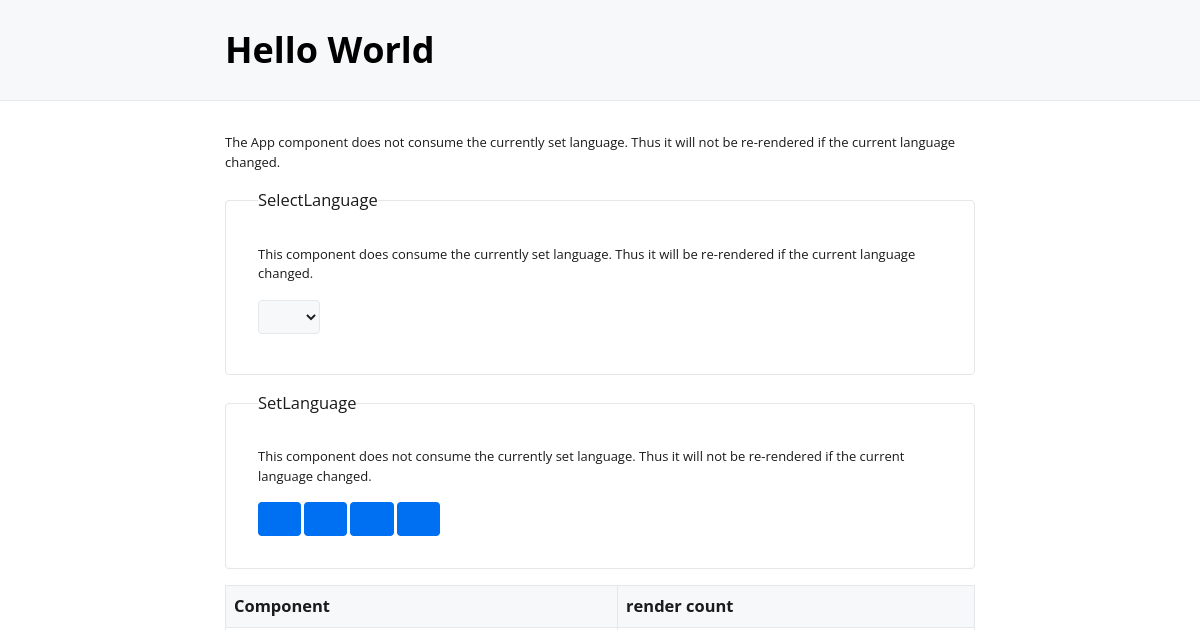Click the description text inside SelectLanguage

pyautogui.click(x=586, y=263)
